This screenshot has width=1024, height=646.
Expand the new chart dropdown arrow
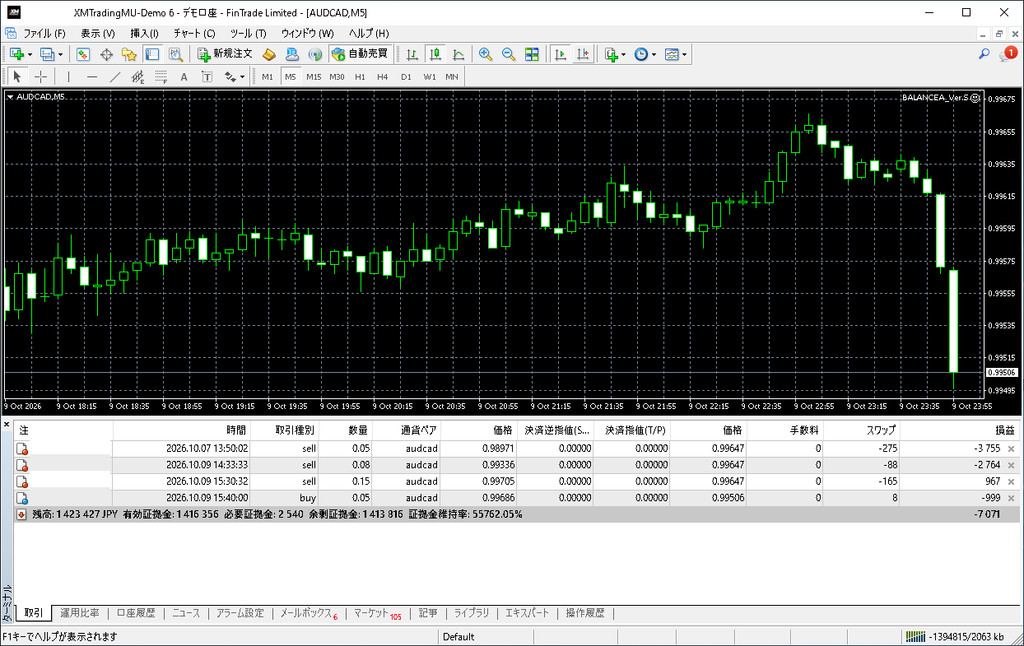pyautogui.click(x=30, y=54)
